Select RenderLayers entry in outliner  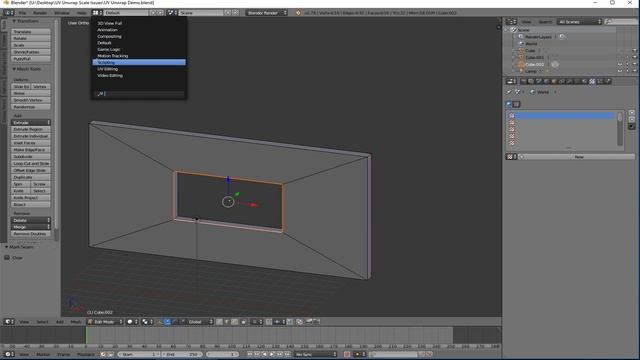[538, 37]
